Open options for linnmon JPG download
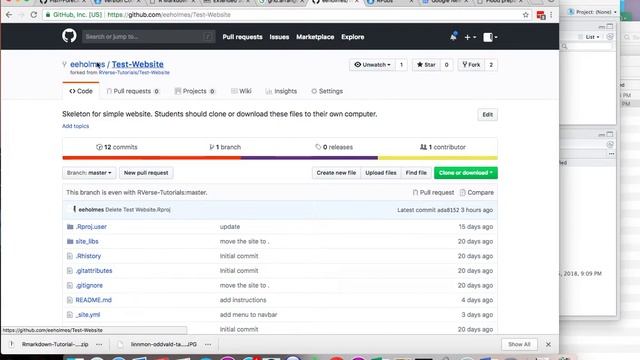Image resolution: width=640 pixels, height=360 pixels. (208, 344)
